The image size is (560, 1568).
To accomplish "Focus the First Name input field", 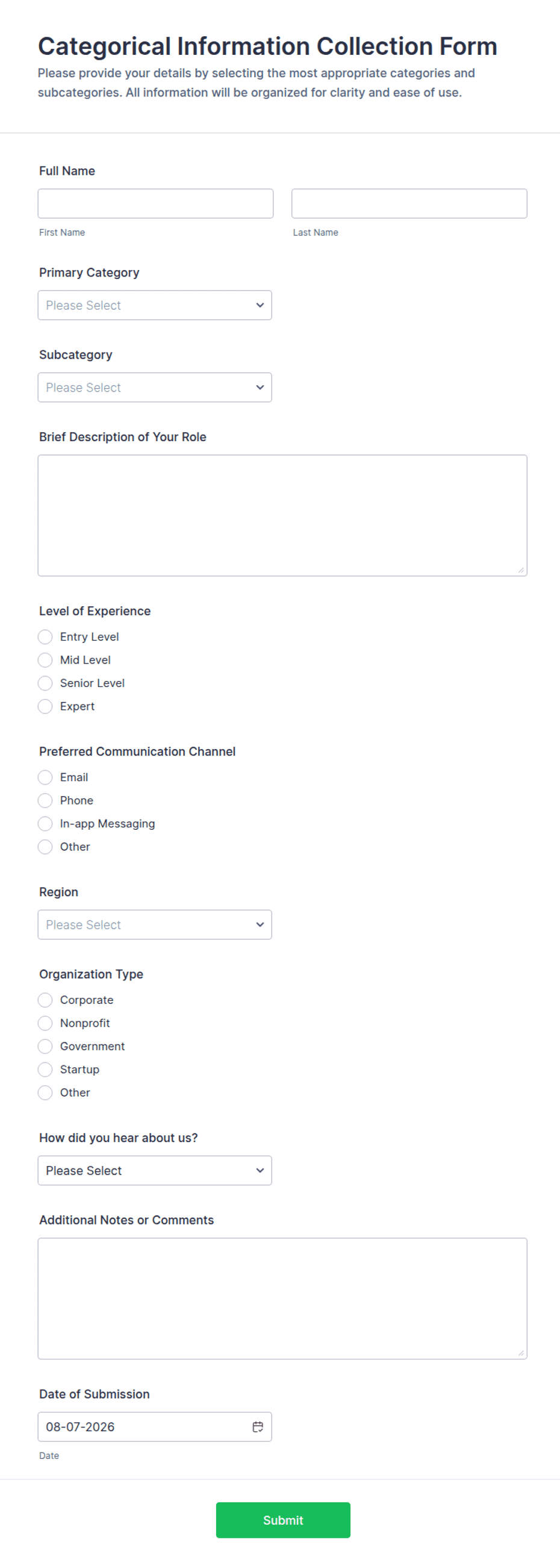I will 156,203.
